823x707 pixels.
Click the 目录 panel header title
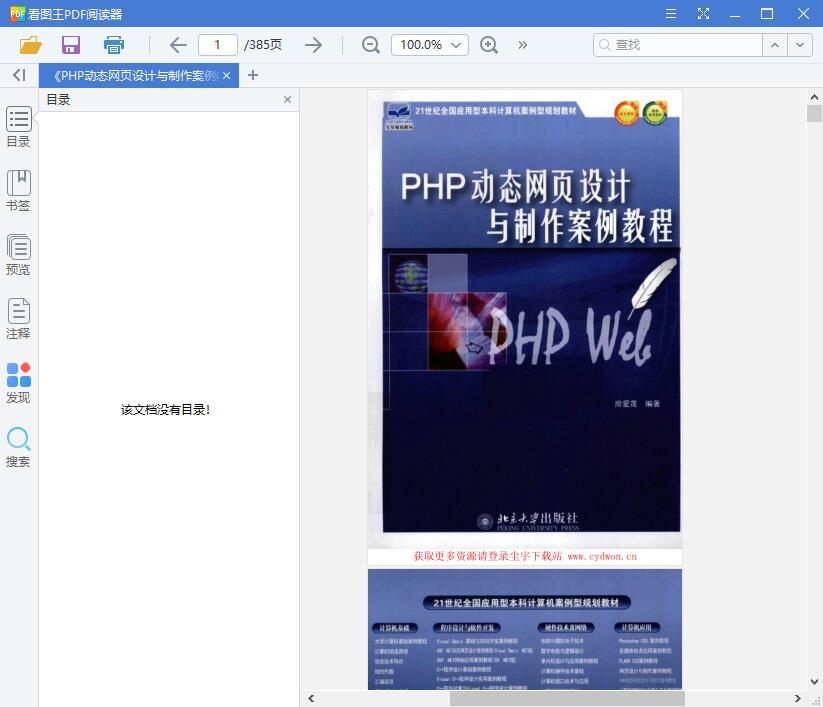point(58,100)
